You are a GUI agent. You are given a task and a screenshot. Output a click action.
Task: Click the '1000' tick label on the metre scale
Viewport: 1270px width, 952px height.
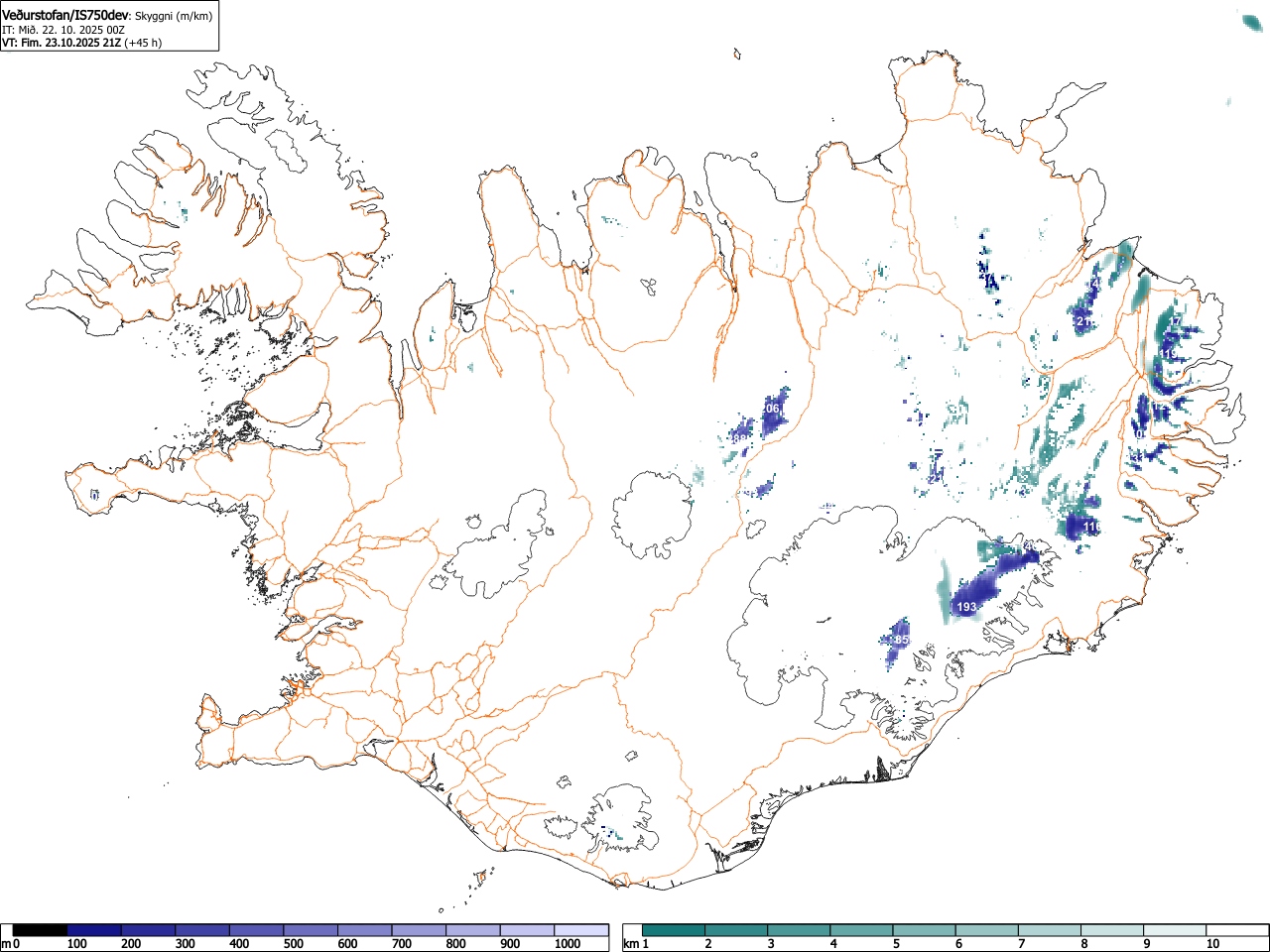(568, 944)
